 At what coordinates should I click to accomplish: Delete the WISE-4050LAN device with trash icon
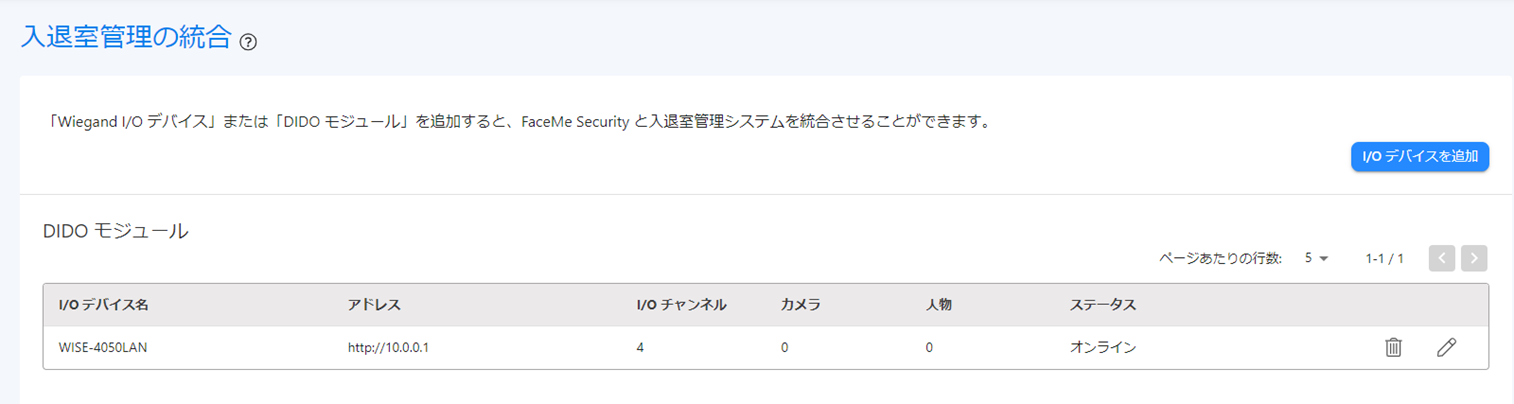click(x=1393, y=347)
